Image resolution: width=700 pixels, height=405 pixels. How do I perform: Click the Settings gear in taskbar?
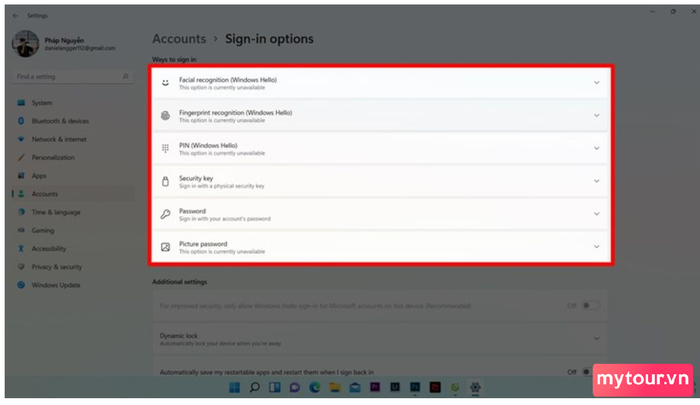pos(475,387)
